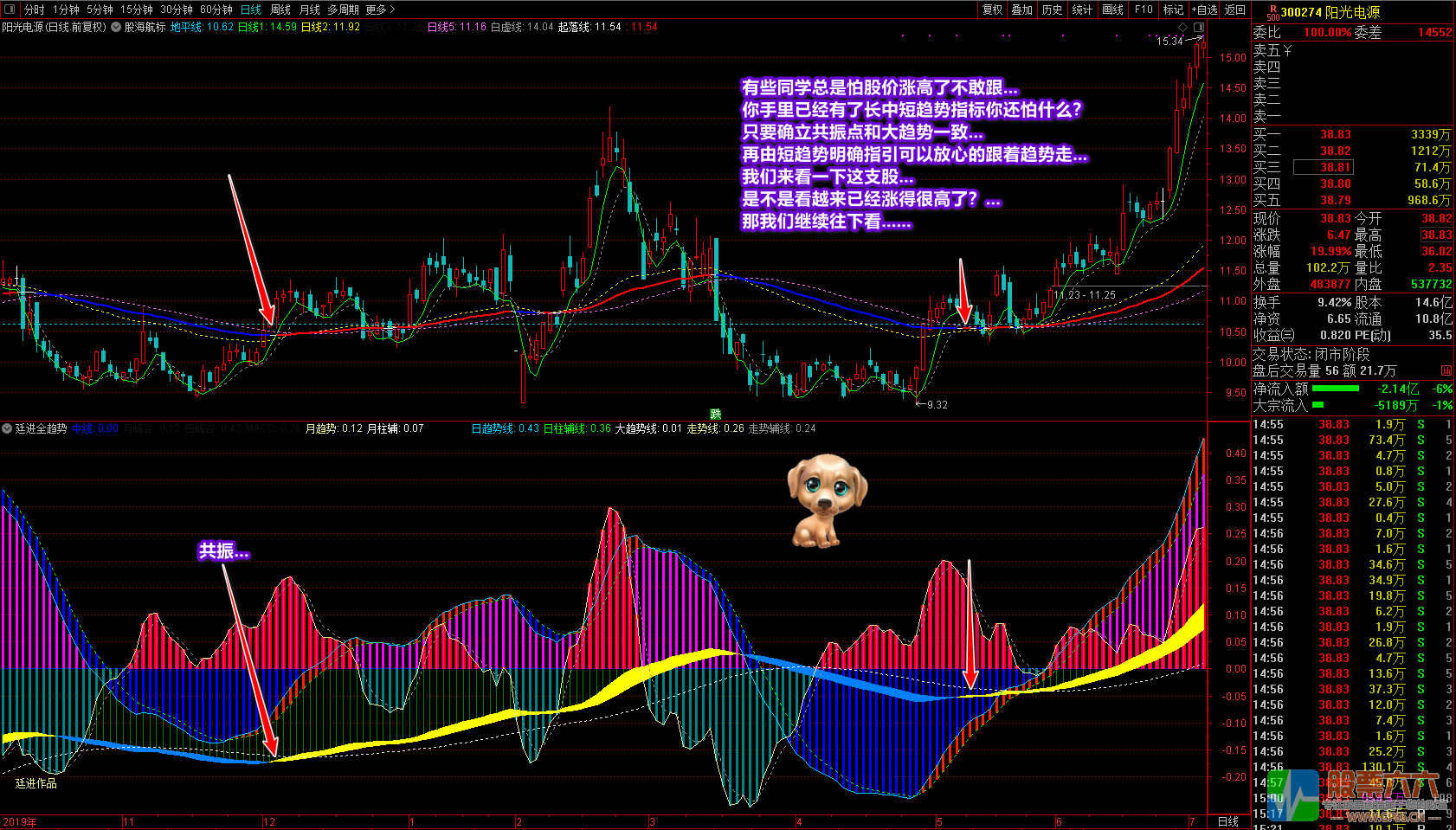Image resolution: width=1456 pixels, height=830 pixels.
Task: Click the 画线 drawing tool button
Action: (x=1112, y=10)
